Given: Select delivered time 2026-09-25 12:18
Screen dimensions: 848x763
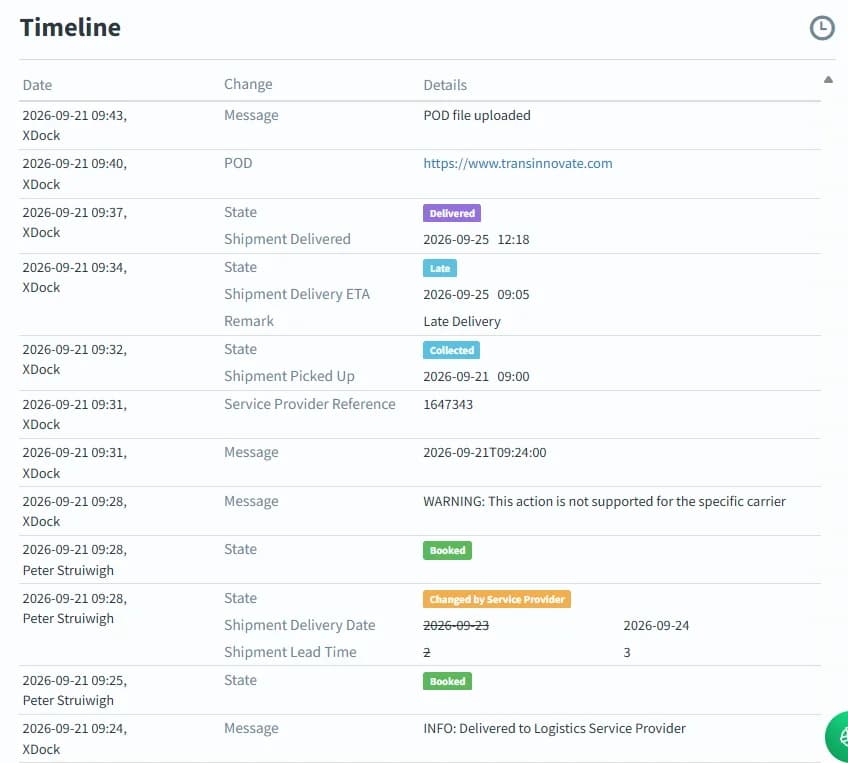Looking at the screenshot, I should (476, 240).
